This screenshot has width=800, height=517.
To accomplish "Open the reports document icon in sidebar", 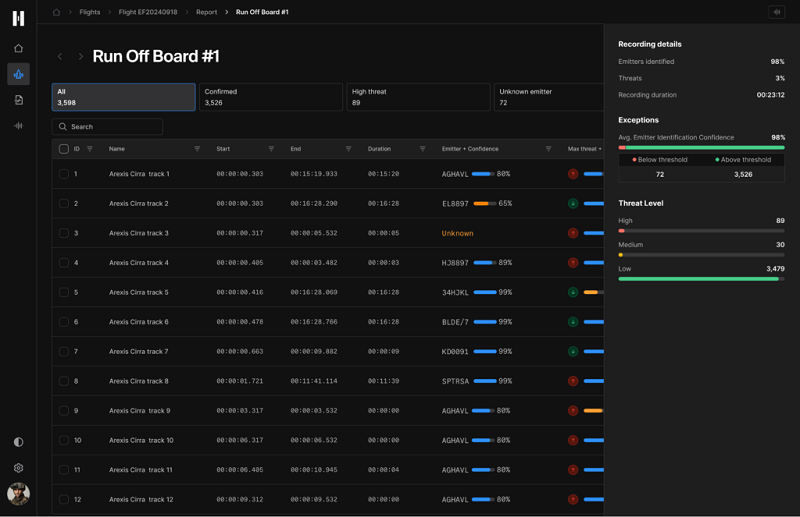I will [18, 100].
